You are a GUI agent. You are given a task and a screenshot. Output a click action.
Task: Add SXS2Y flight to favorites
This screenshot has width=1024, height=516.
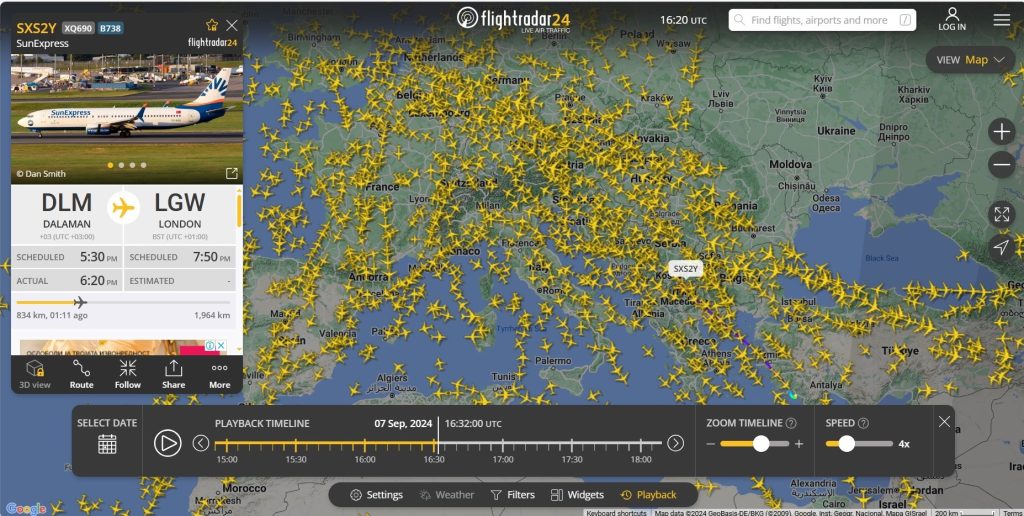pos(211,25)
